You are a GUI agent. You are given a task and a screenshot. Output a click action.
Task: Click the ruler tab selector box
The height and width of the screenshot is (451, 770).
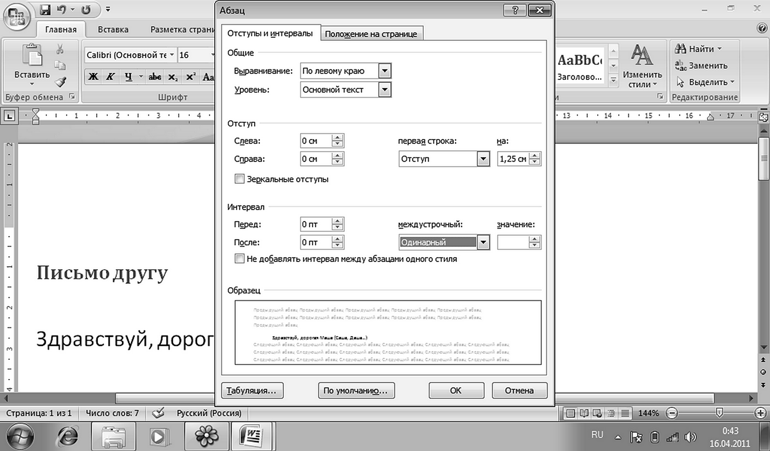click(x=9, y=116)
